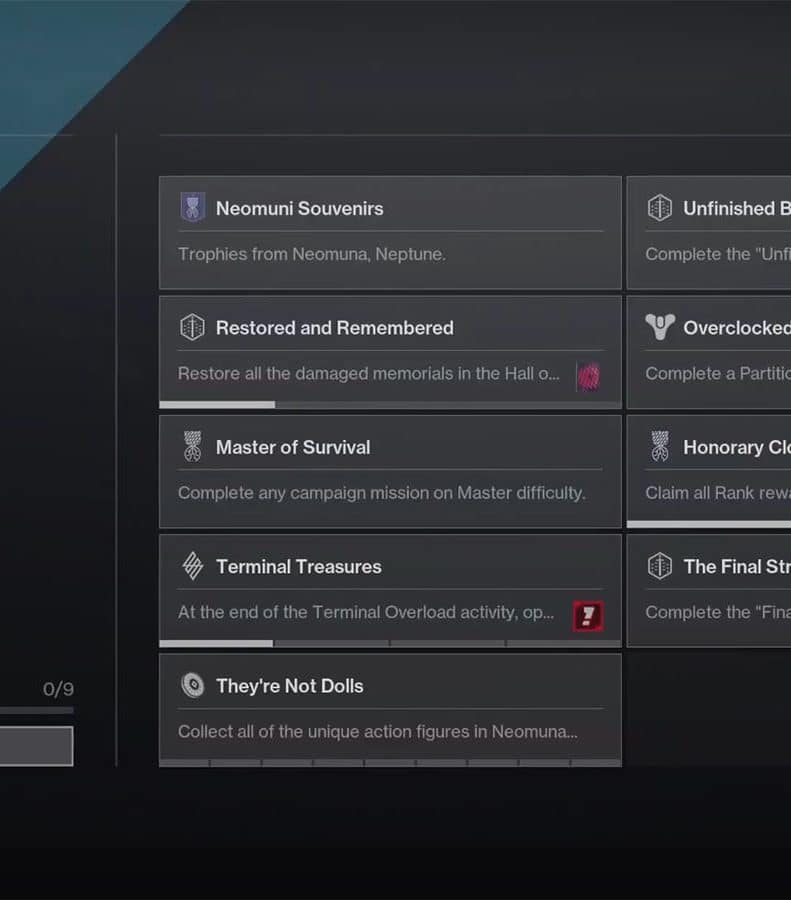Click 'Collect all of the unique action figures' text
The width and height of the screenshot is (791, 900).
pyautogui.click(x=378, y=731)
